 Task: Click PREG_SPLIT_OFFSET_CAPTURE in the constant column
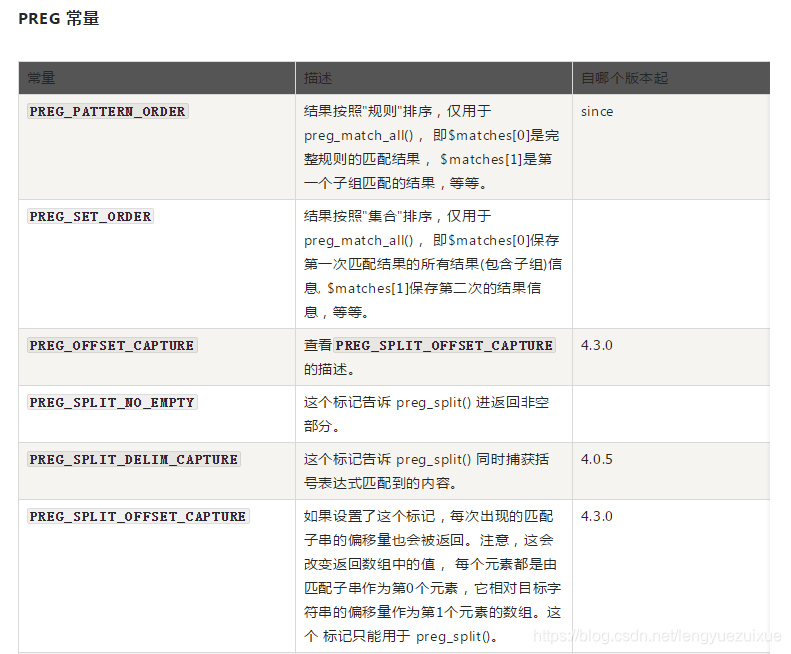tap(138, 517)
